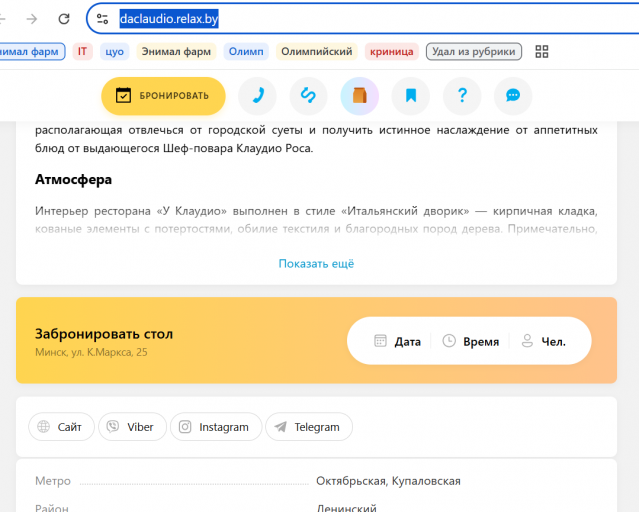Click the link chain icon
This screenshot has width=639, height=512.
click(308, 96)
